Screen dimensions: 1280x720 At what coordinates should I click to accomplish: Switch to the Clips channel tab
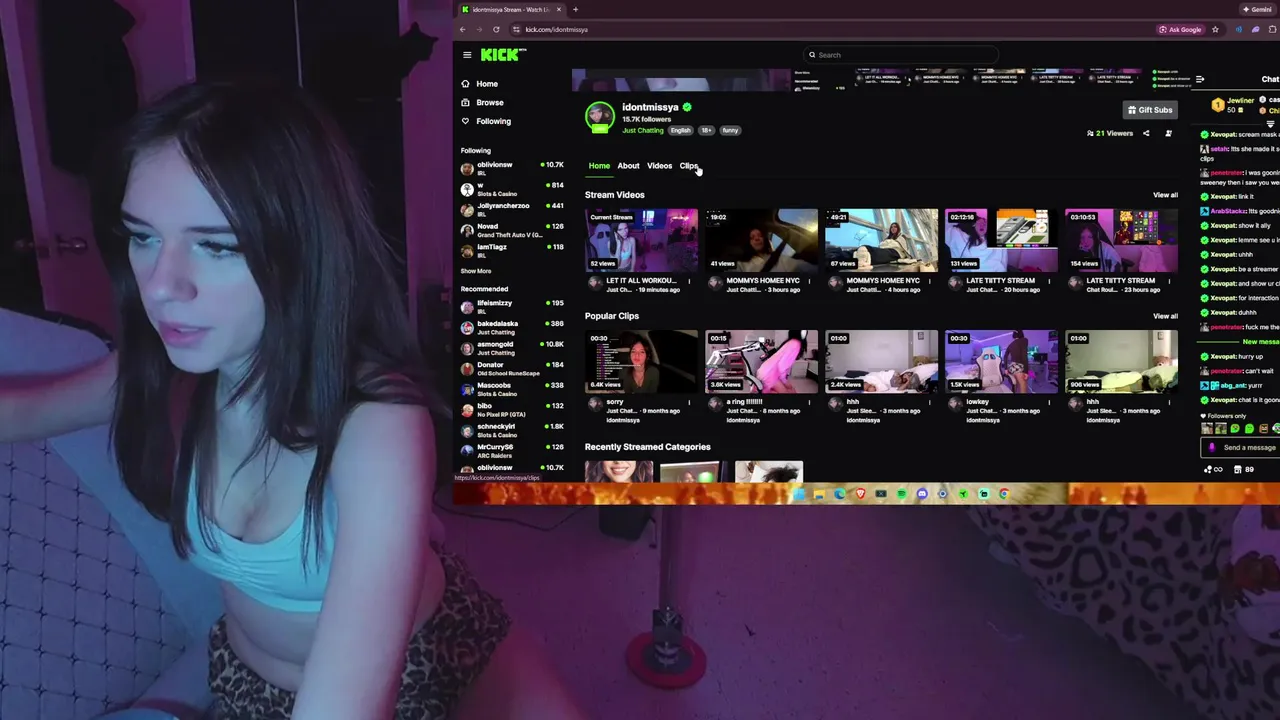(x=688, y=166)
